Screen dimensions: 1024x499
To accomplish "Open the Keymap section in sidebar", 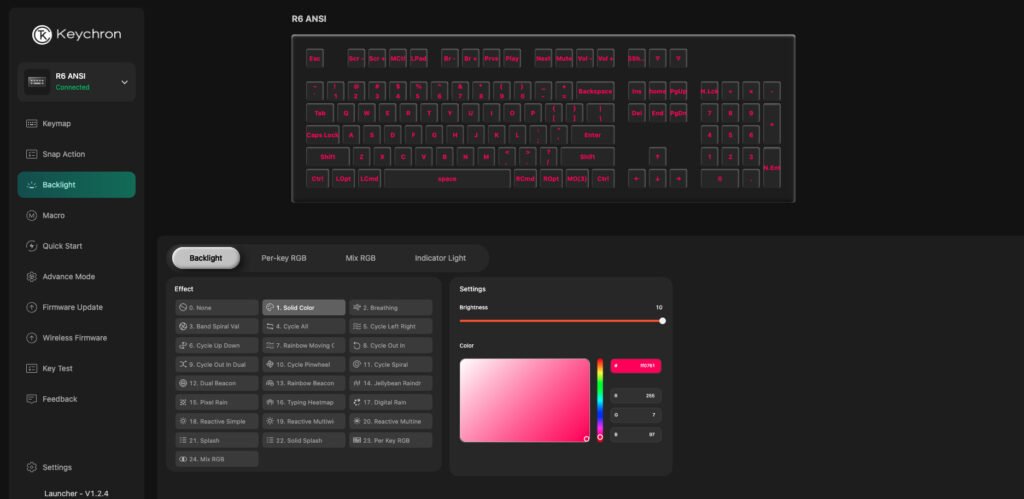I will (x=56, y=124).
